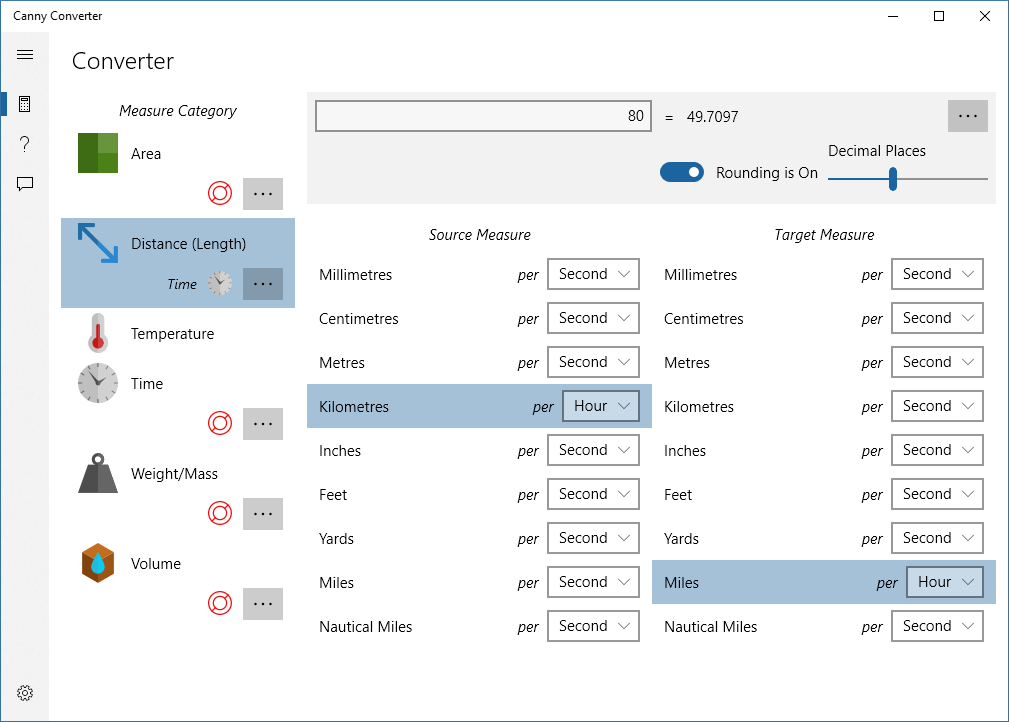Screen dimensions: 1009x722
Task: Click the calculator converter sidebar icon
Action: pos(25,104)
